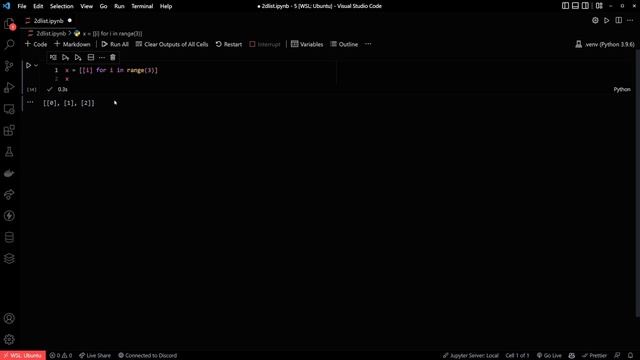Image resolution: width=640 pixels, height=360 pixels.
Task: Open the Selection menu
Action: pos(62,6)
